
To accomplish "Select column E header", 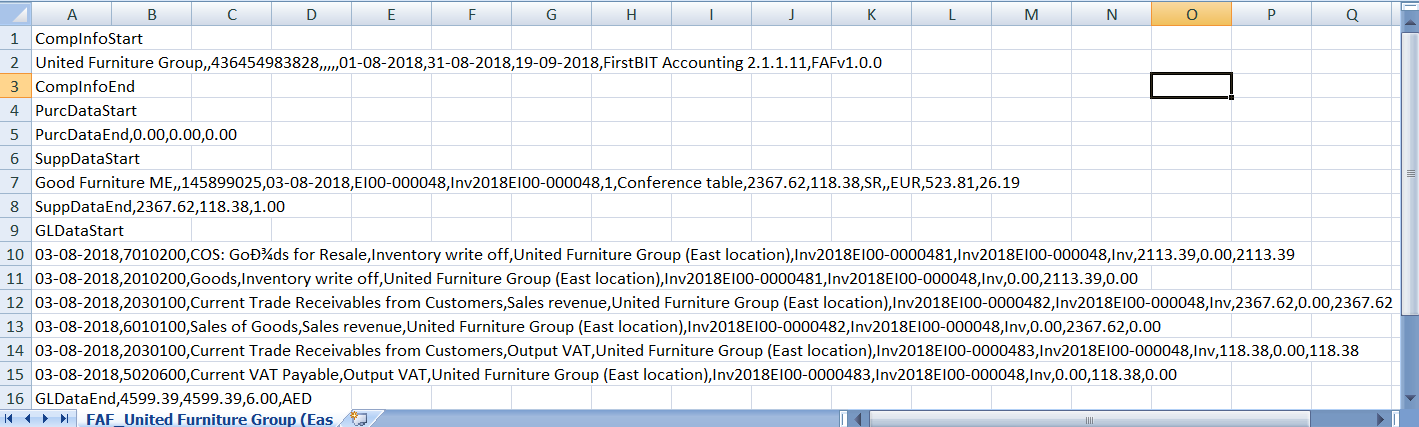I will pos(391,14).
